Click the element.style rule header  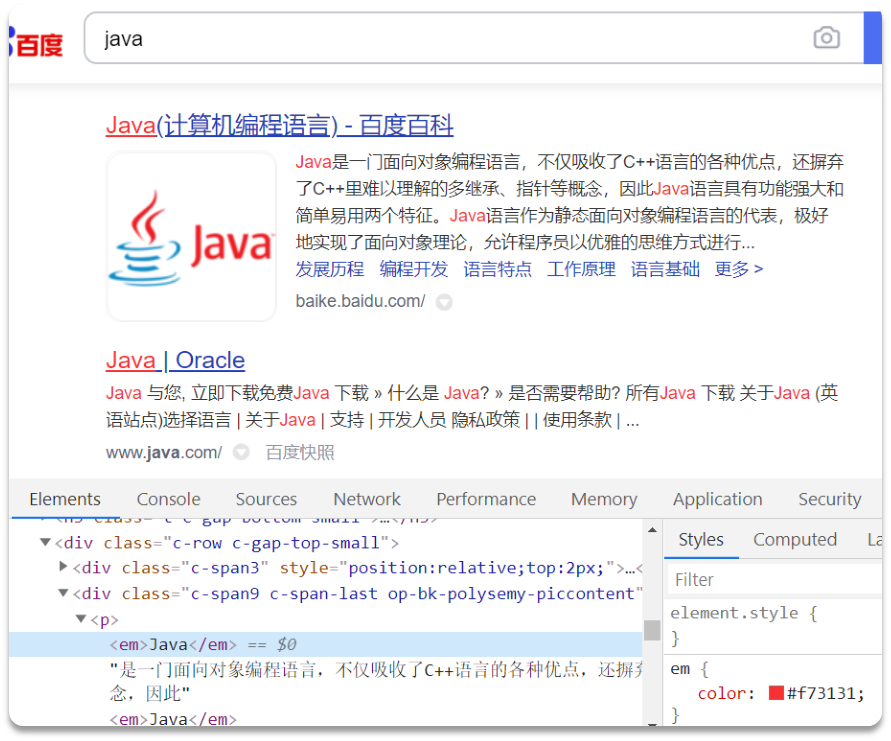click(x=744, y=613)
